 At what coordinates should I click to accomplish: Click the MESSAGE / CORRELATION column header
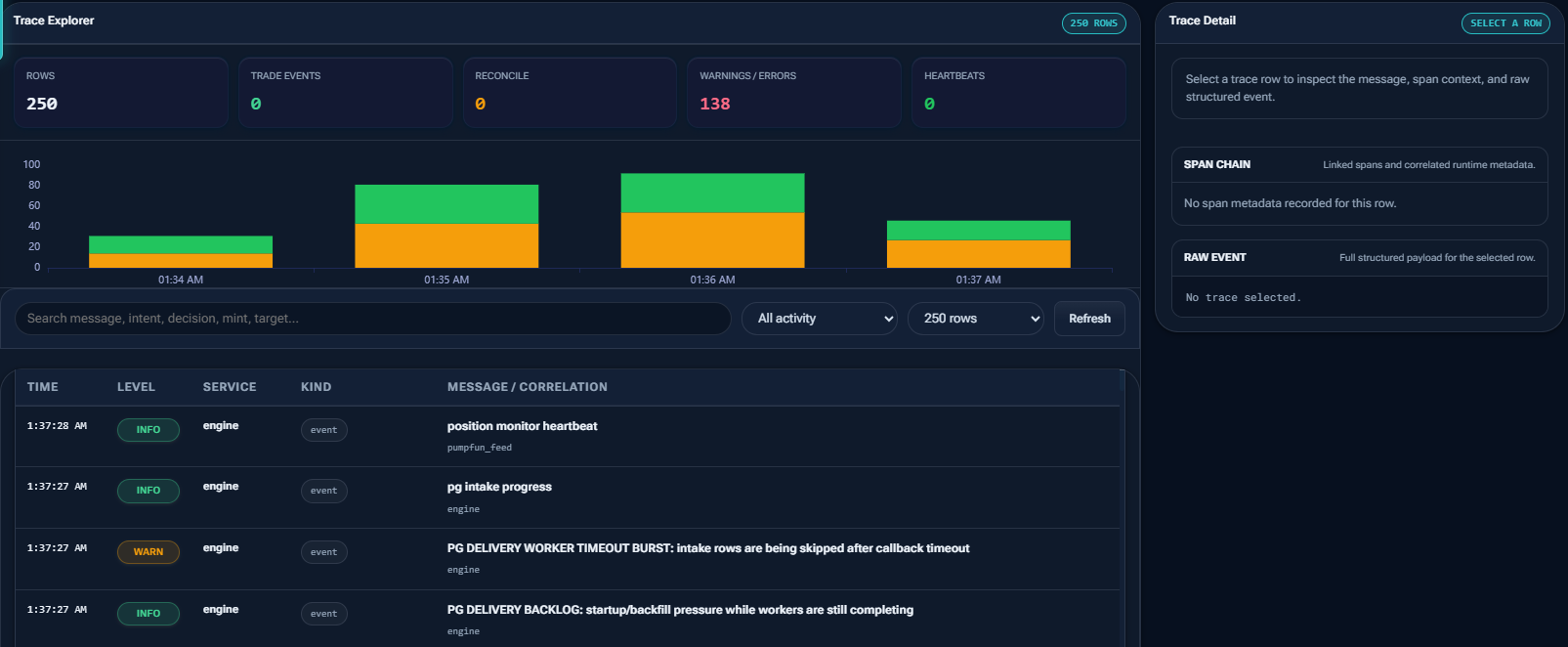pos(528,387)
